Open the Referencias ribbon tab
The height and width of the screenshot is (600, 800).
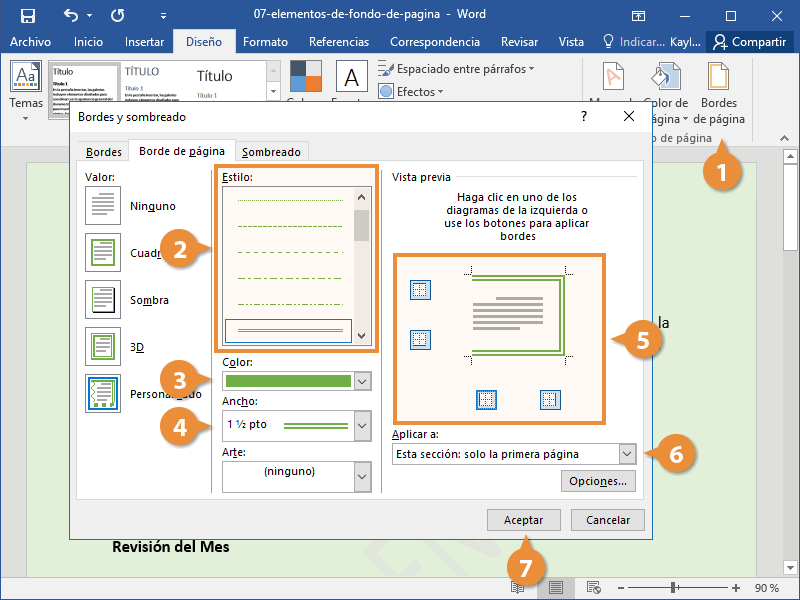(x=338, y=42)
